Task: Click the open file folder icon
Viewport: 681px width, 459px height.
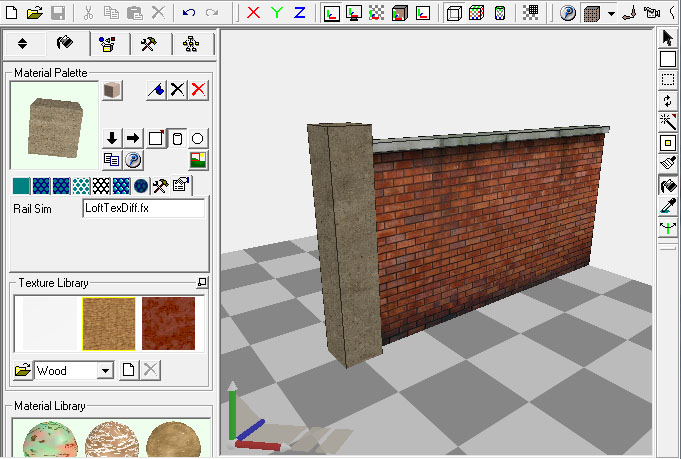Action: 34,13
